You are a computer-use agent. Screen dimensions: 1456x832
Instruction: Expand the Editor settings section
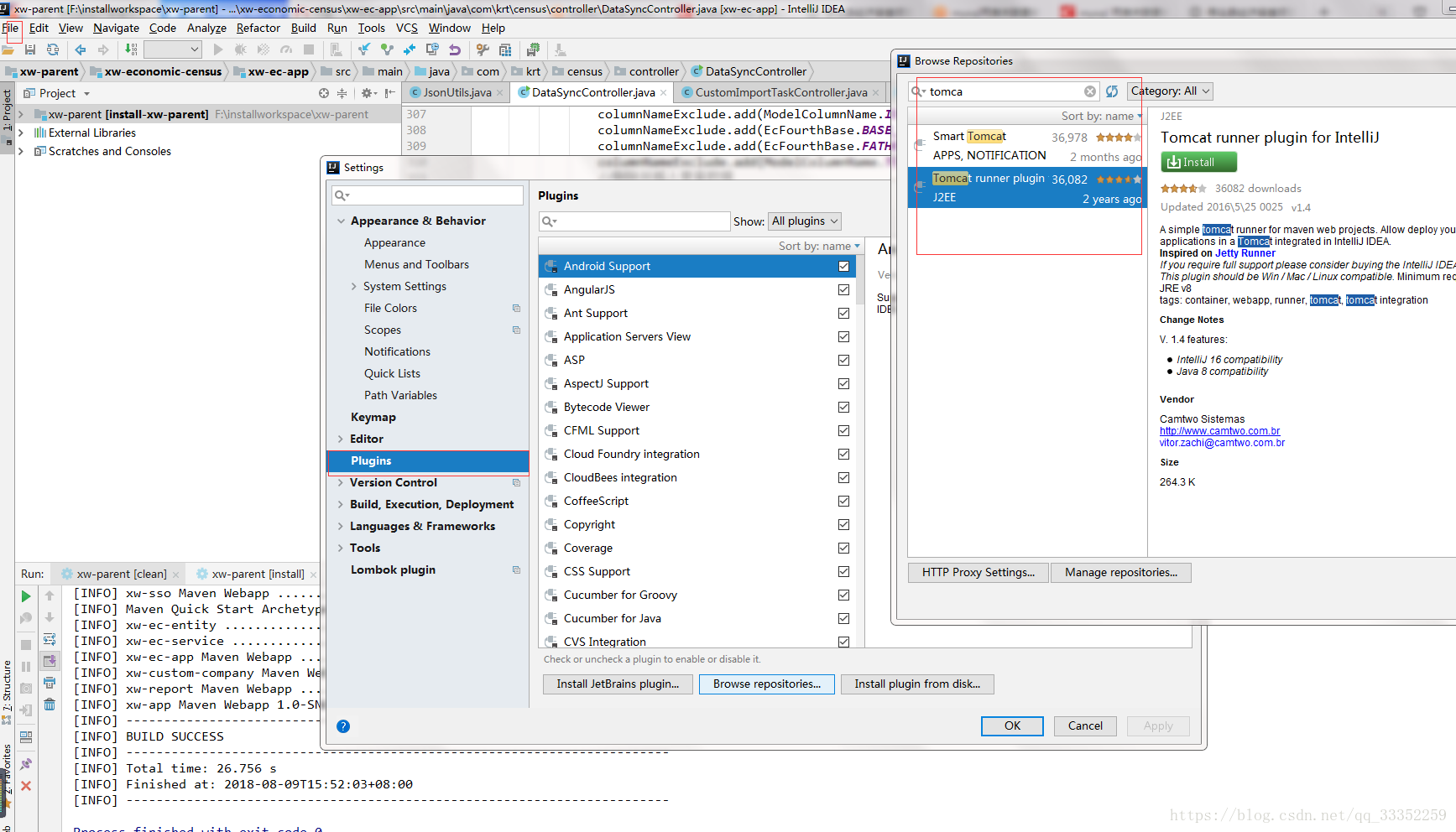click(340, 439)
